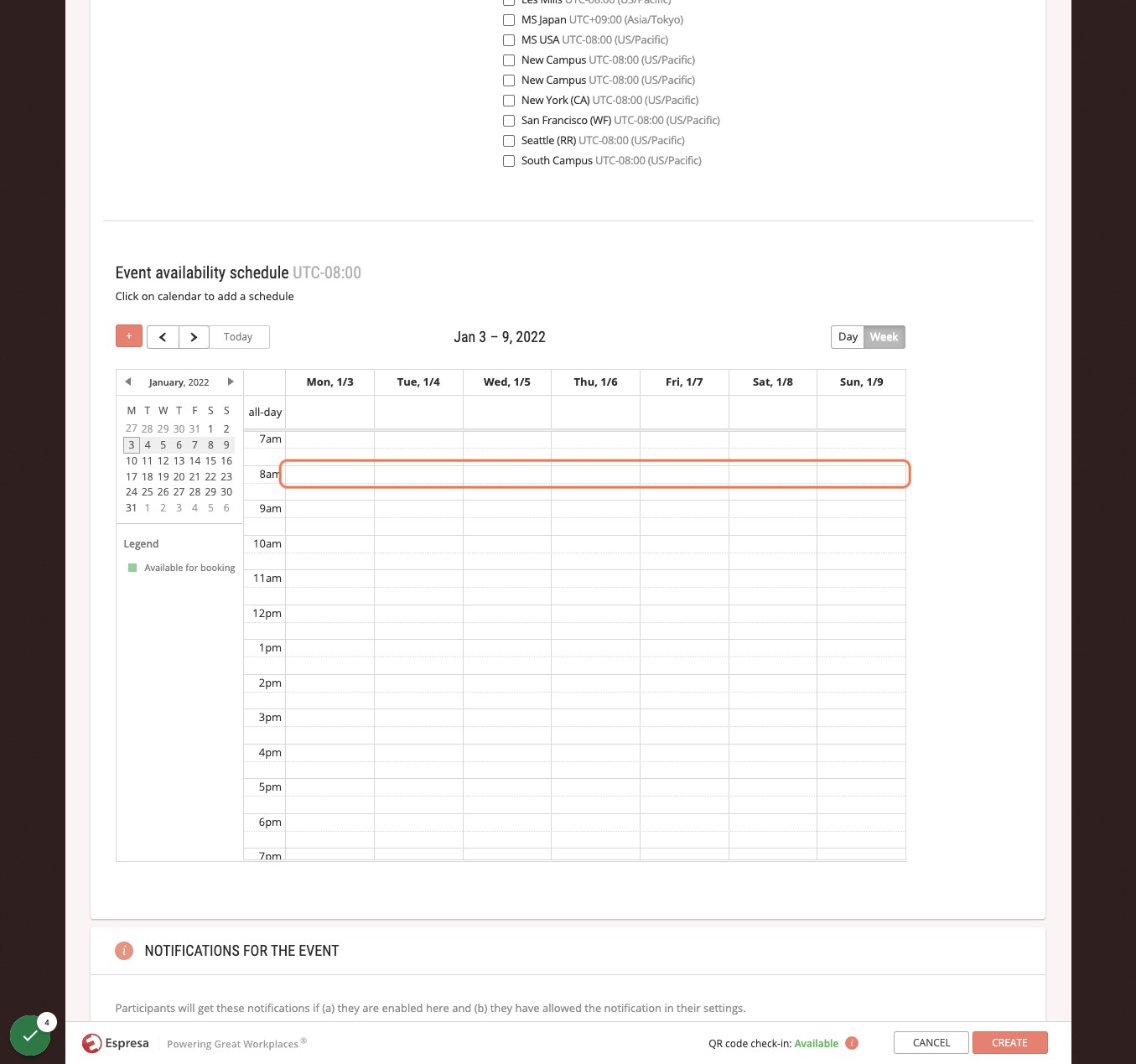Click the 2pm slot on Fri, 1/7

684,683
